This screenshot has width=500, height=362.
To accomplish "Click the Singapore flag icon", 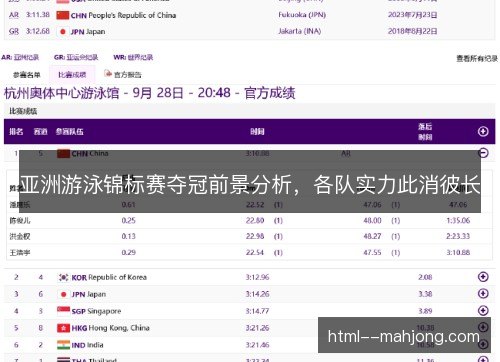I will pyautogui.click(x=63, y=311).
